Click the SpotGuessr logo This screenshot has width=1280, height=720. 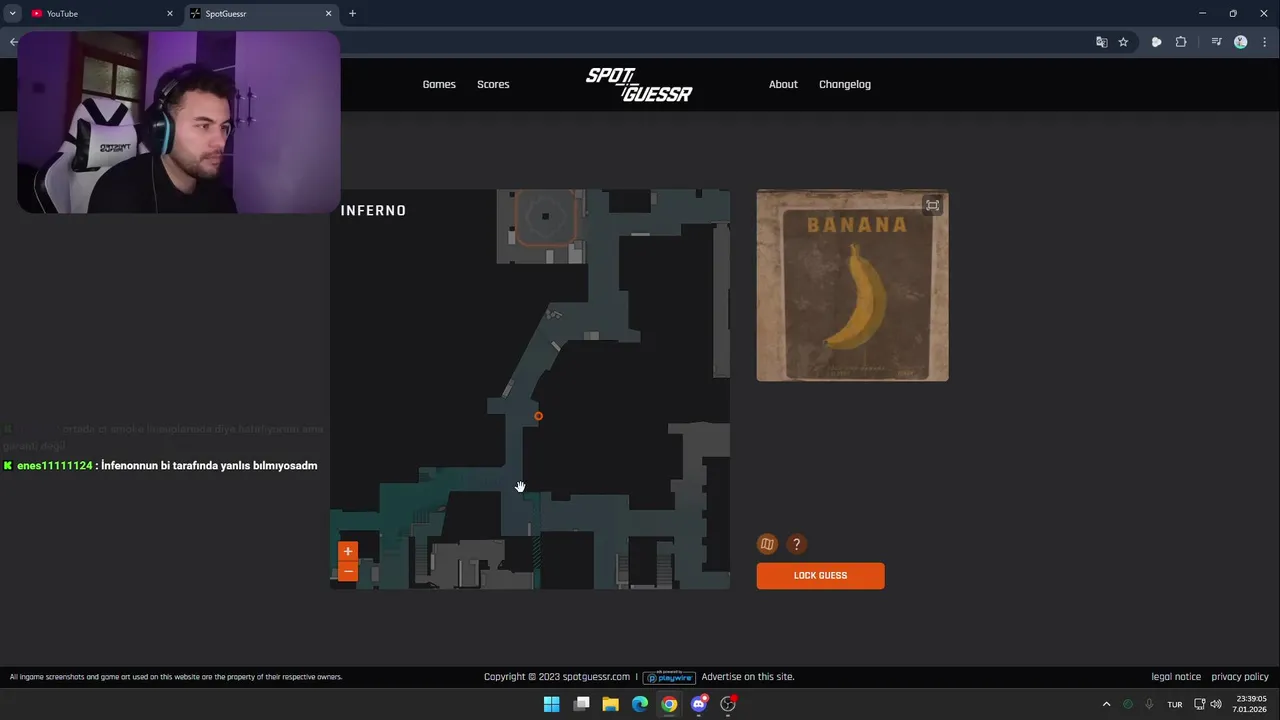pos(639,84)
